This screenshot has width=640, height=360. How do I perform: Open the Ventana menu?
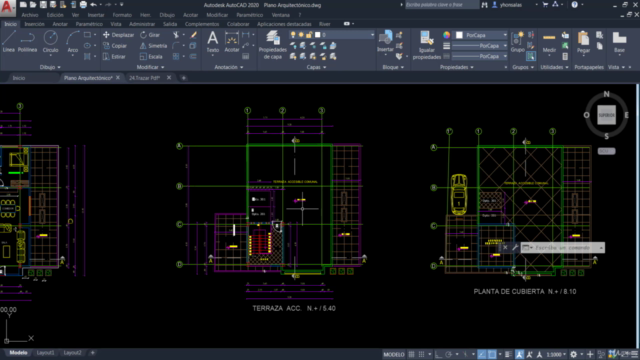pos(280,15)
